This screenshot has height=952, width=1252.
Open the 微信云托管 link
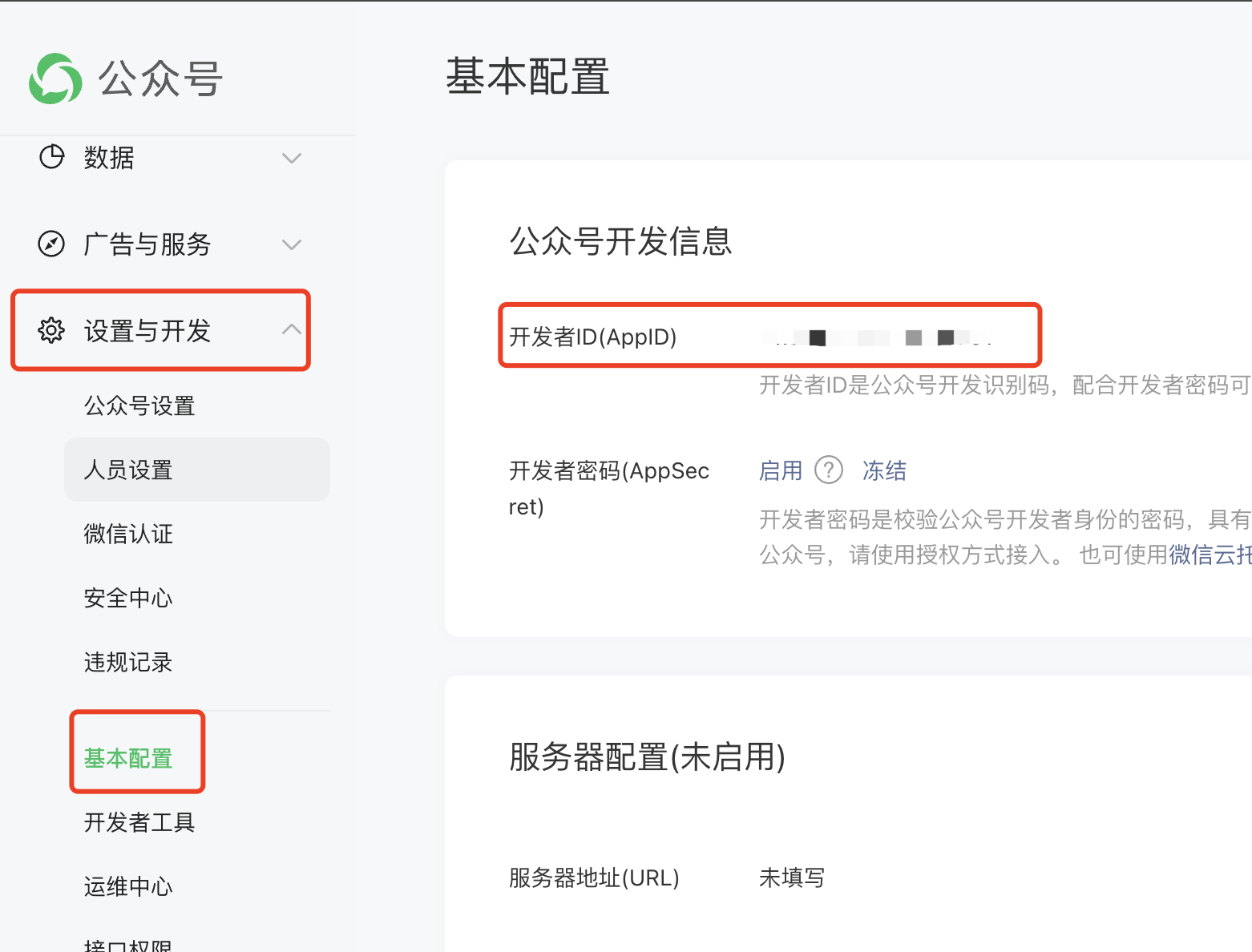(1210, 555)
